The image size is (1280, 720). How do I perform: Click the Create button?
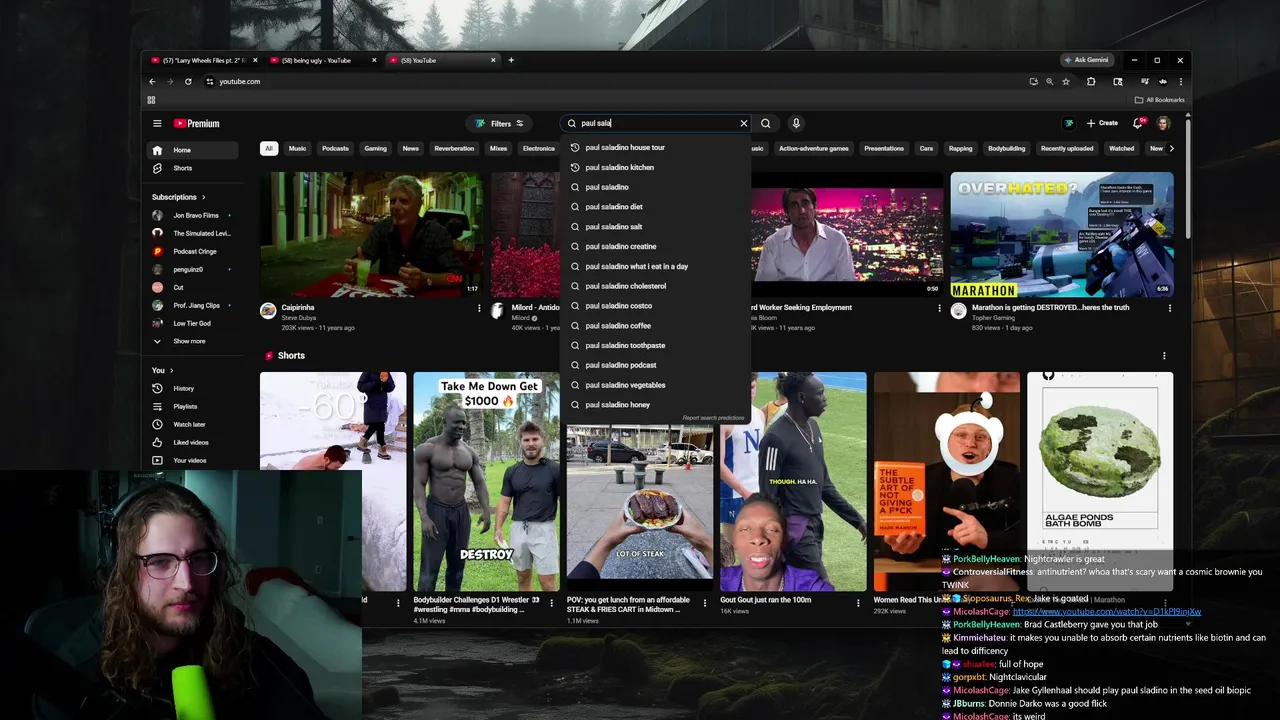[1102, 123]
